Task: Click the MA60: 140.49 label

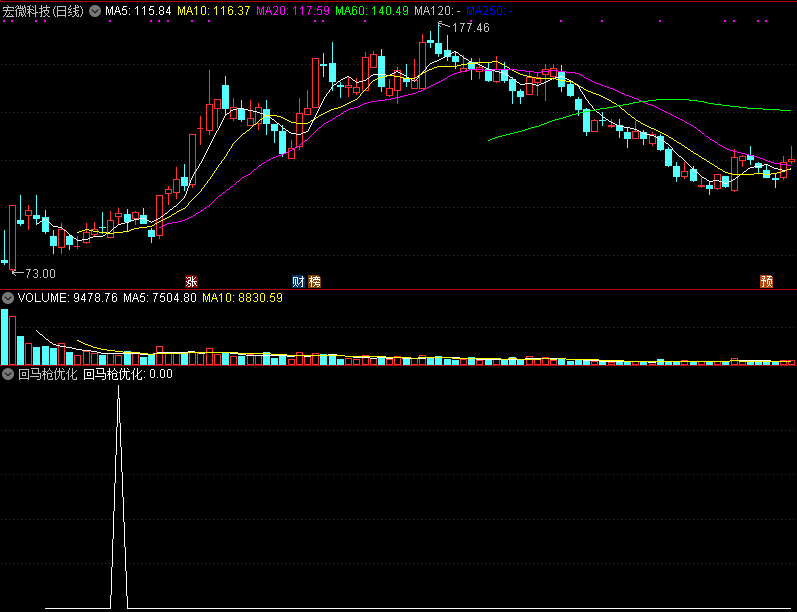Action: [x=372, y=11]
